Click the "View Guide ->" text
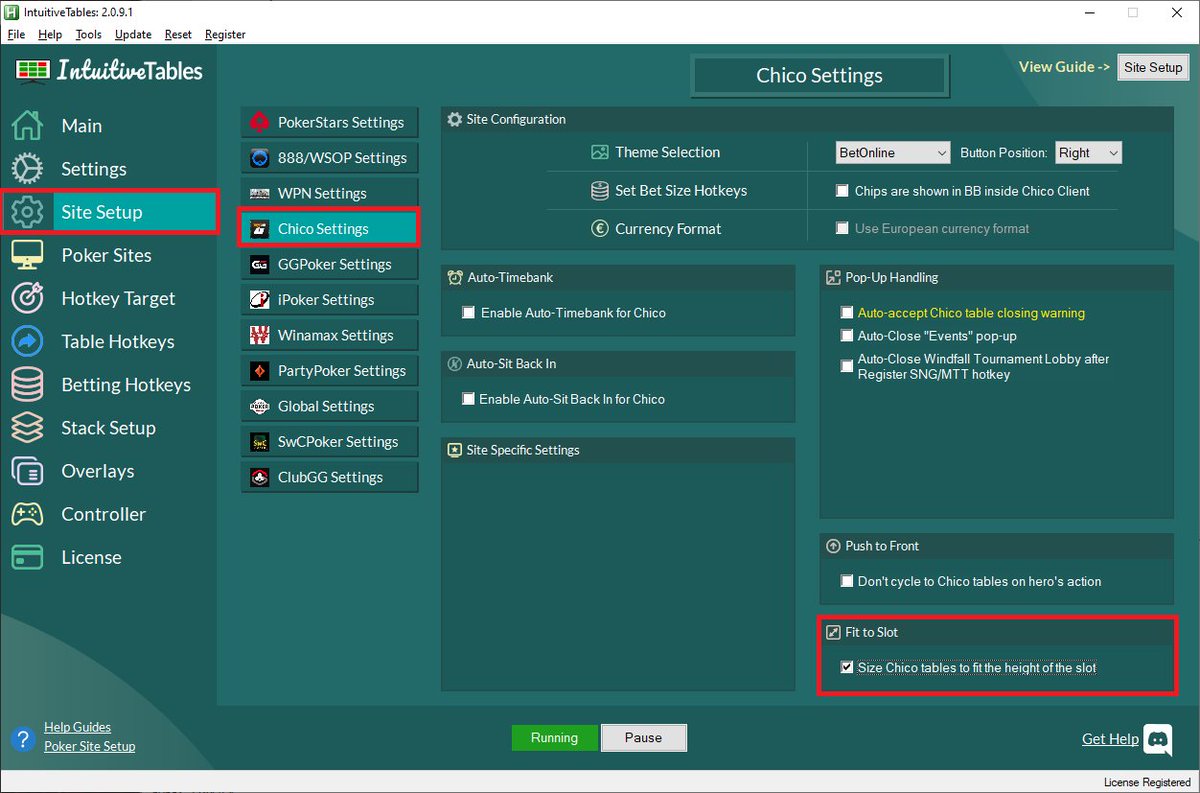The height and width of the screenshot is (793, 1200). coord(1064,67)
